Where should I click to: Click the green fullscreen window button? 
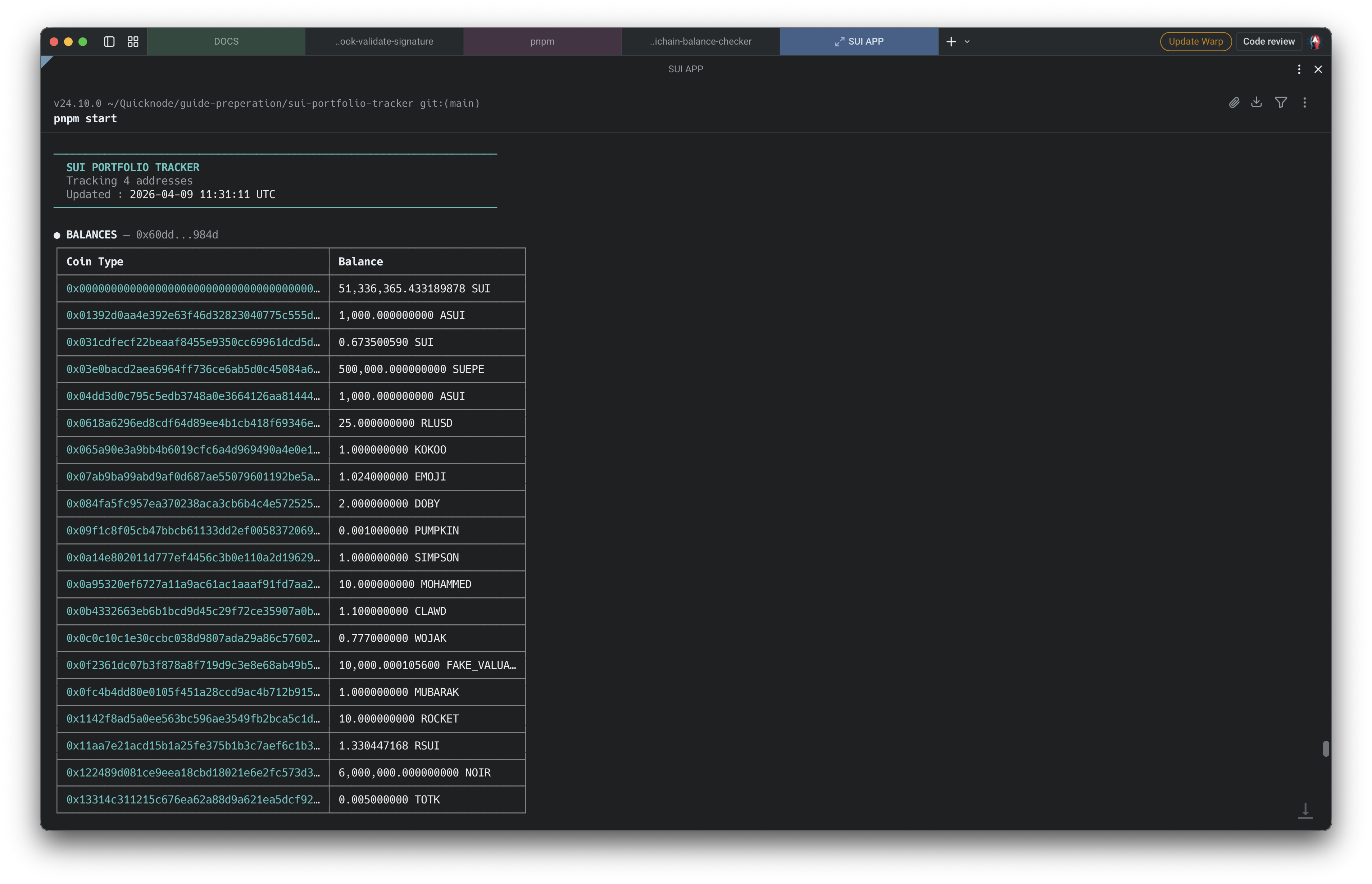(x=83, y=41)
